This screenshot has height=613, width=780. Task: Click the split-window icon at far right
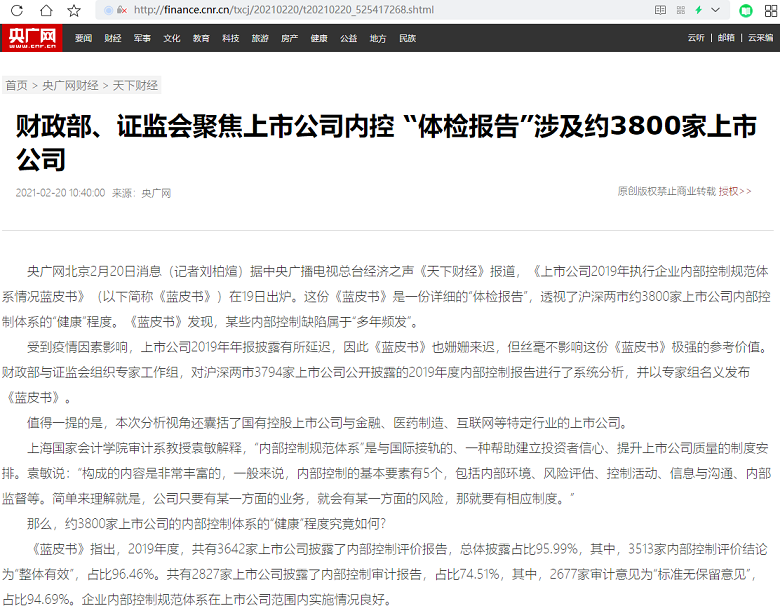[770, 10]
